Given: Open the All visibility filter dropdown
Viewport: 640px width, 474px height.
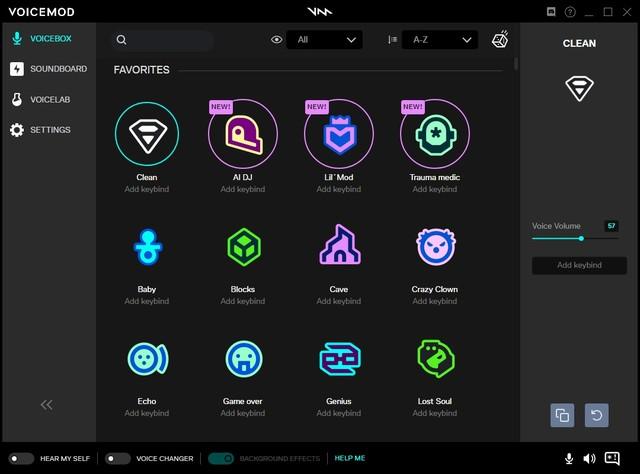Looking at the screenshot, I should coord(324,40).
